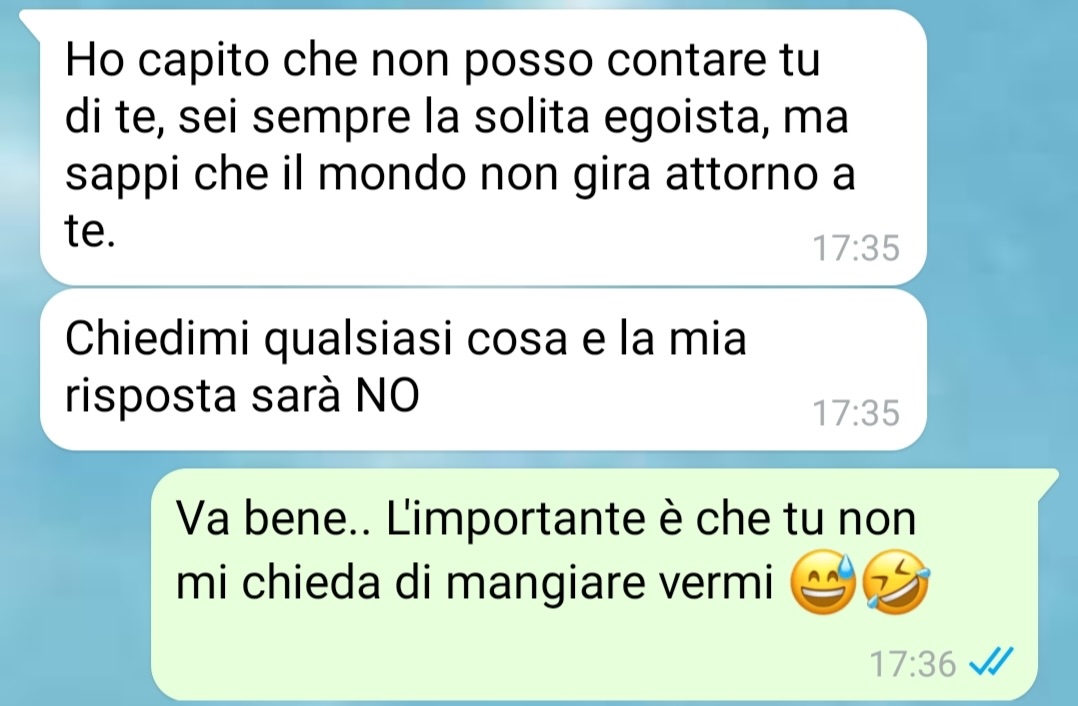Select the "Chiedimi qualsiasi cosa" message bubble
Screen dimensions: 1078x706
pyautogui.click(x=483, y=370)
